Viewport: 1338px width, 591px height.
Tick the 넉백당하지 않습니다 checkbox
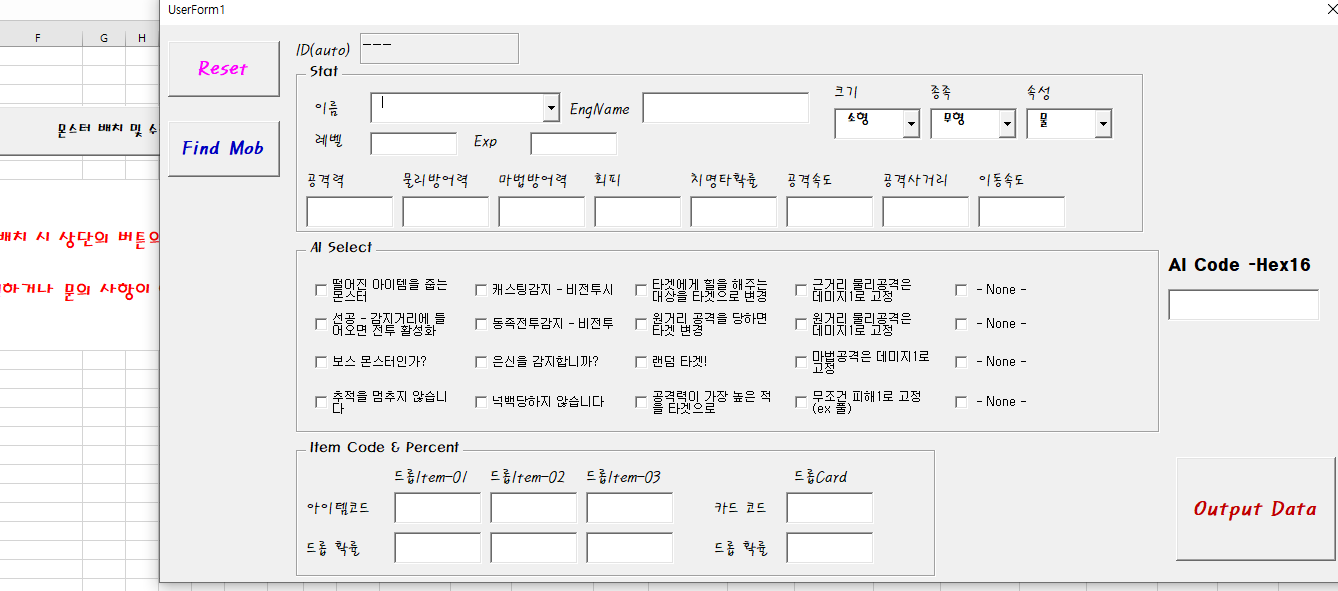[x=481, y=402]
